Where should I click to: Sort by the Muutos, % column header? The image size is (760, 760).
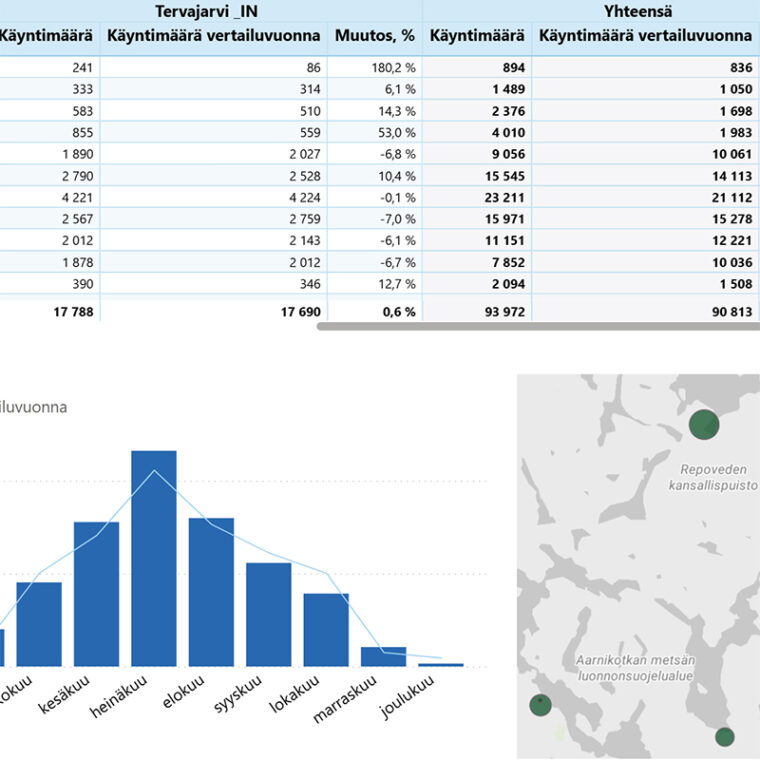375,36
